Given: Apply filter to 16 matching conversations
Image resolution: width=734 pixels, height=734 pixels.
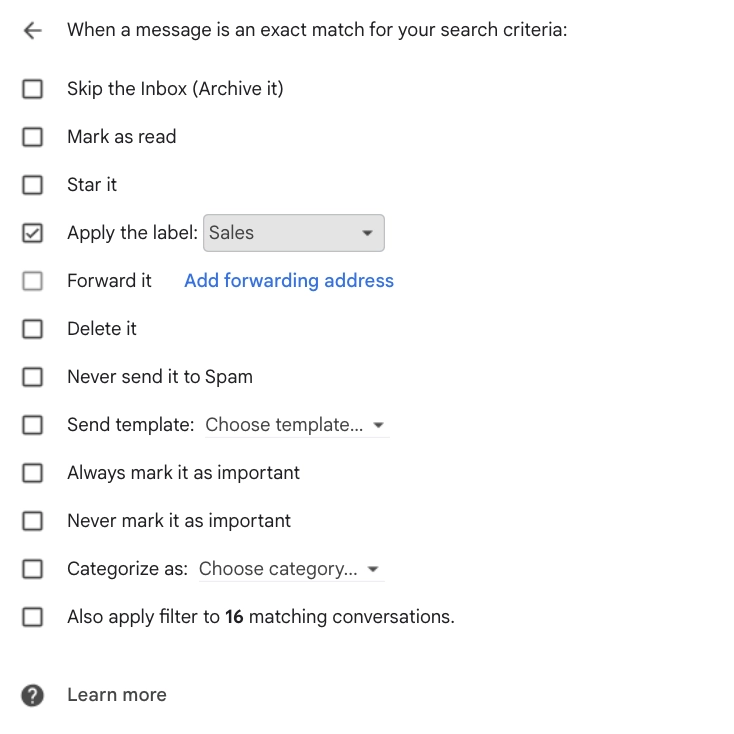Looking at the screenshot, I should pyautogui.click(x=33, y=617).
